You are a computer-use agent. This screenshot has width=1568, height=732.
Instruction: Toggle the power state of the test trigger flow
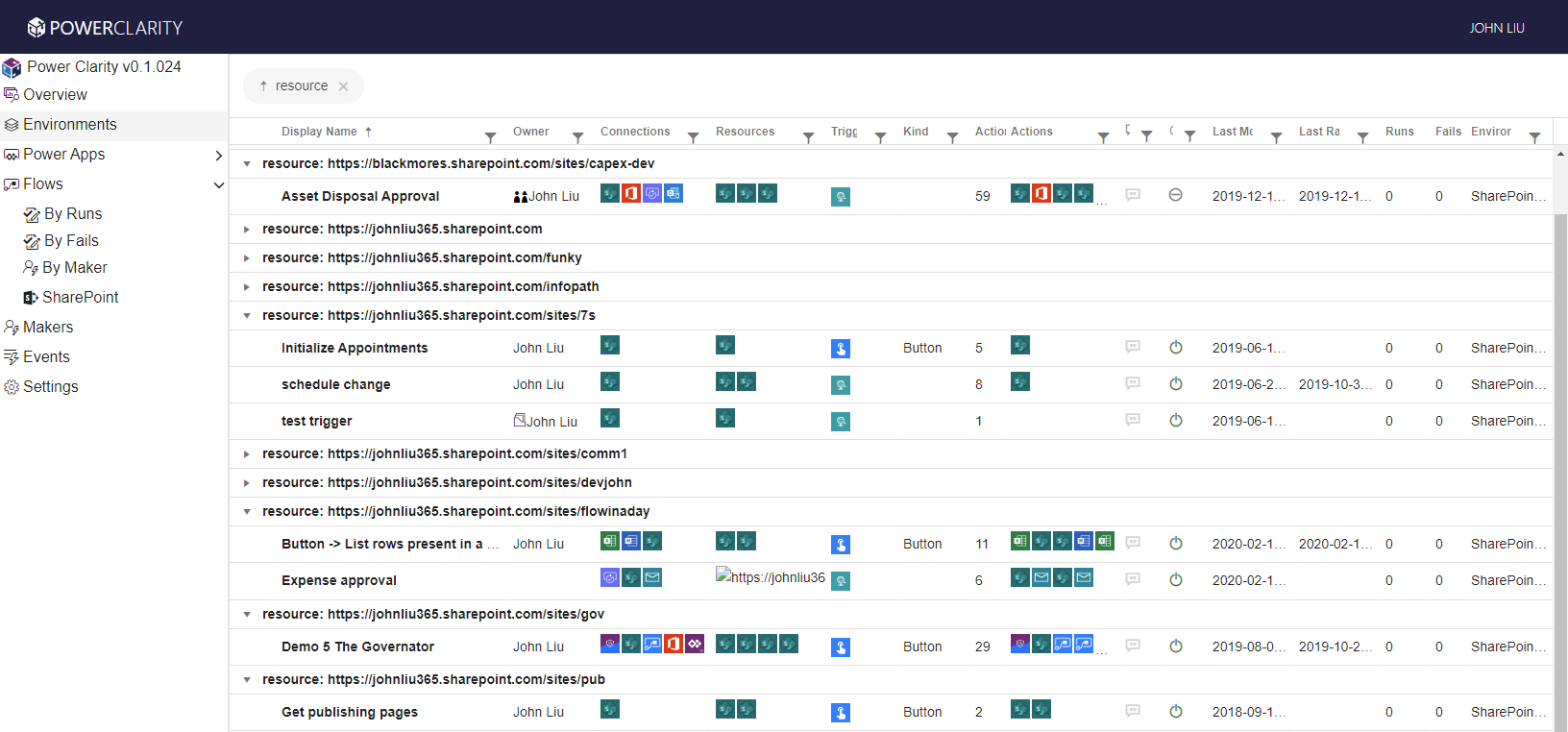1175,421
